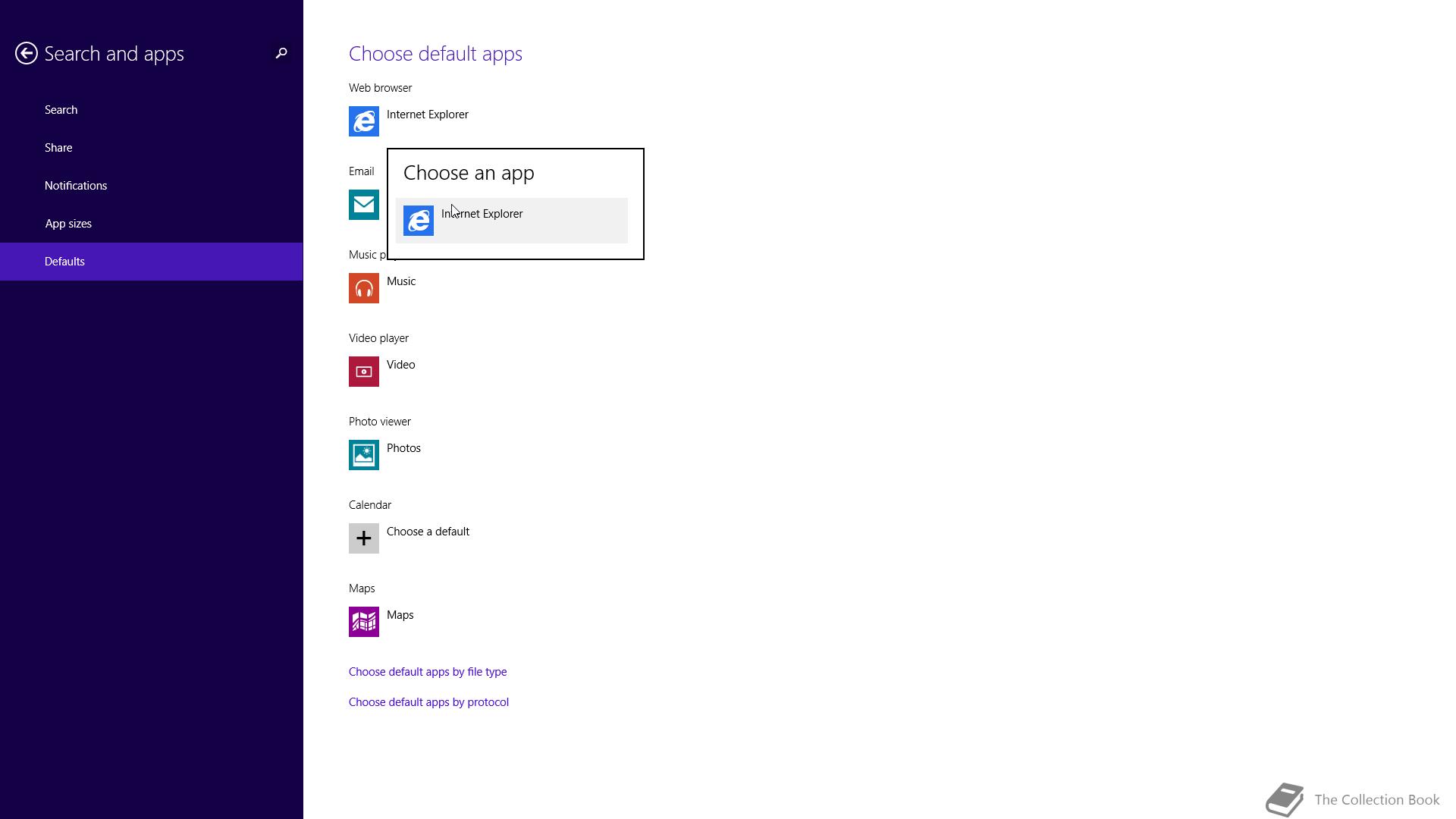Click Choose a default for Calendar

[x=428, y=532]
